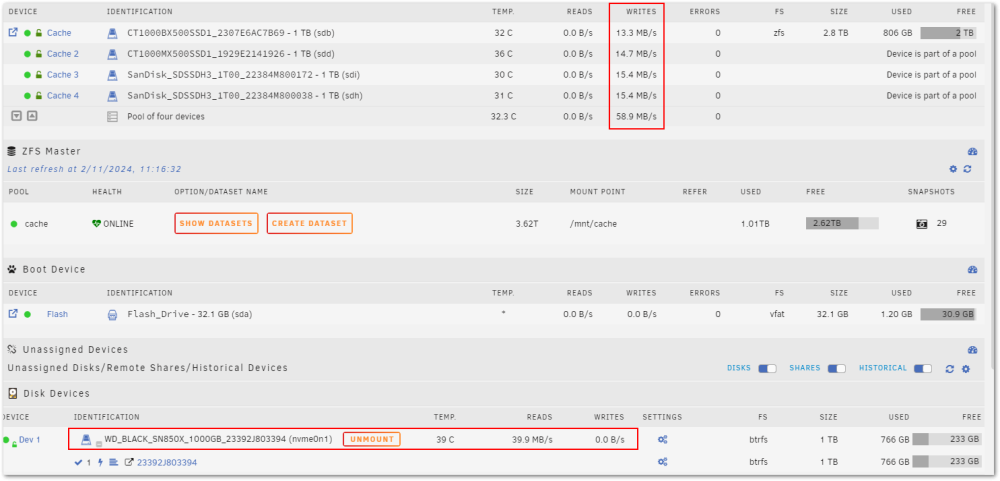Screen dimensions: 1000x481
Task: Open the Cache 4 device link
Action: [63, 96]
